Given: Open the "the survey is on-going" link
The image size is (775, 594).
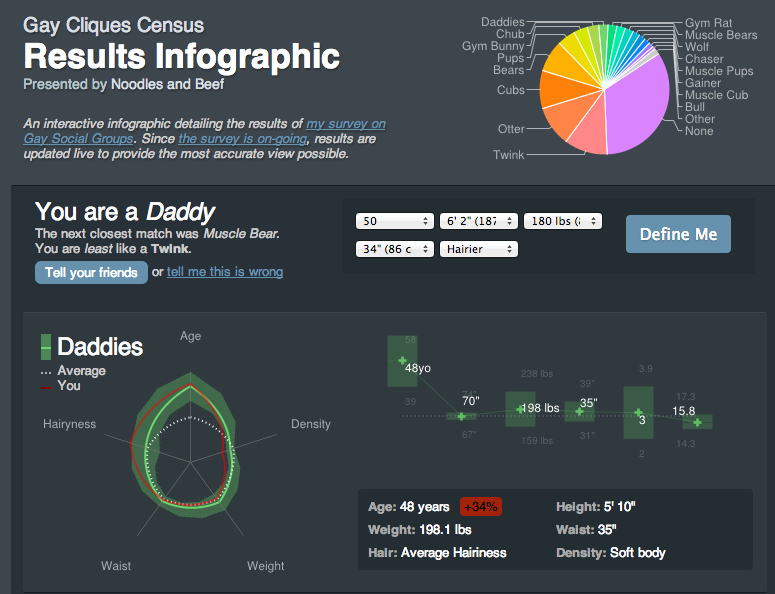Looking at the screenshot, I should [x=243, y=139].
